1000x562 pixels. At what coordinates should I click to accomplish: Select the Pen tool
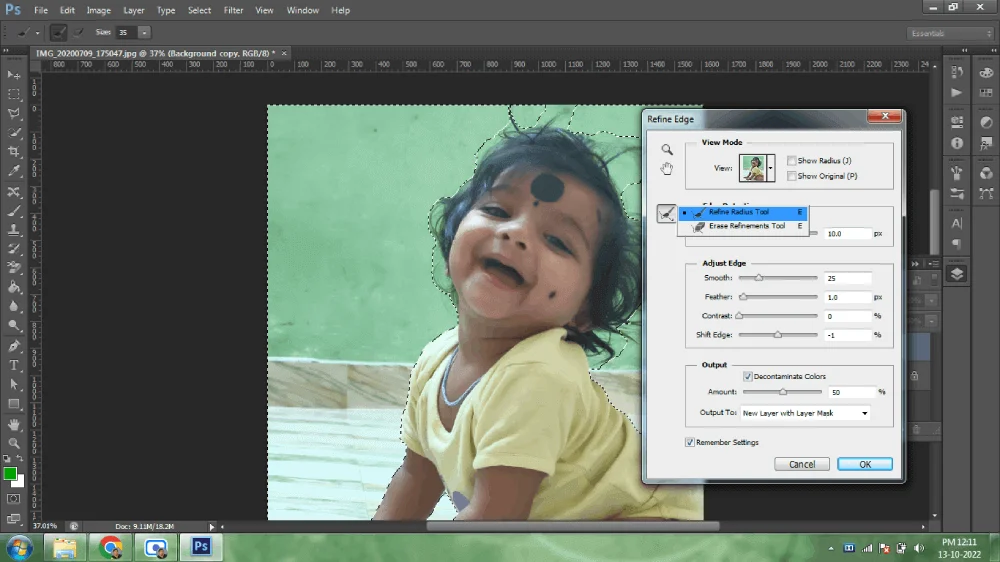(13, 346)
